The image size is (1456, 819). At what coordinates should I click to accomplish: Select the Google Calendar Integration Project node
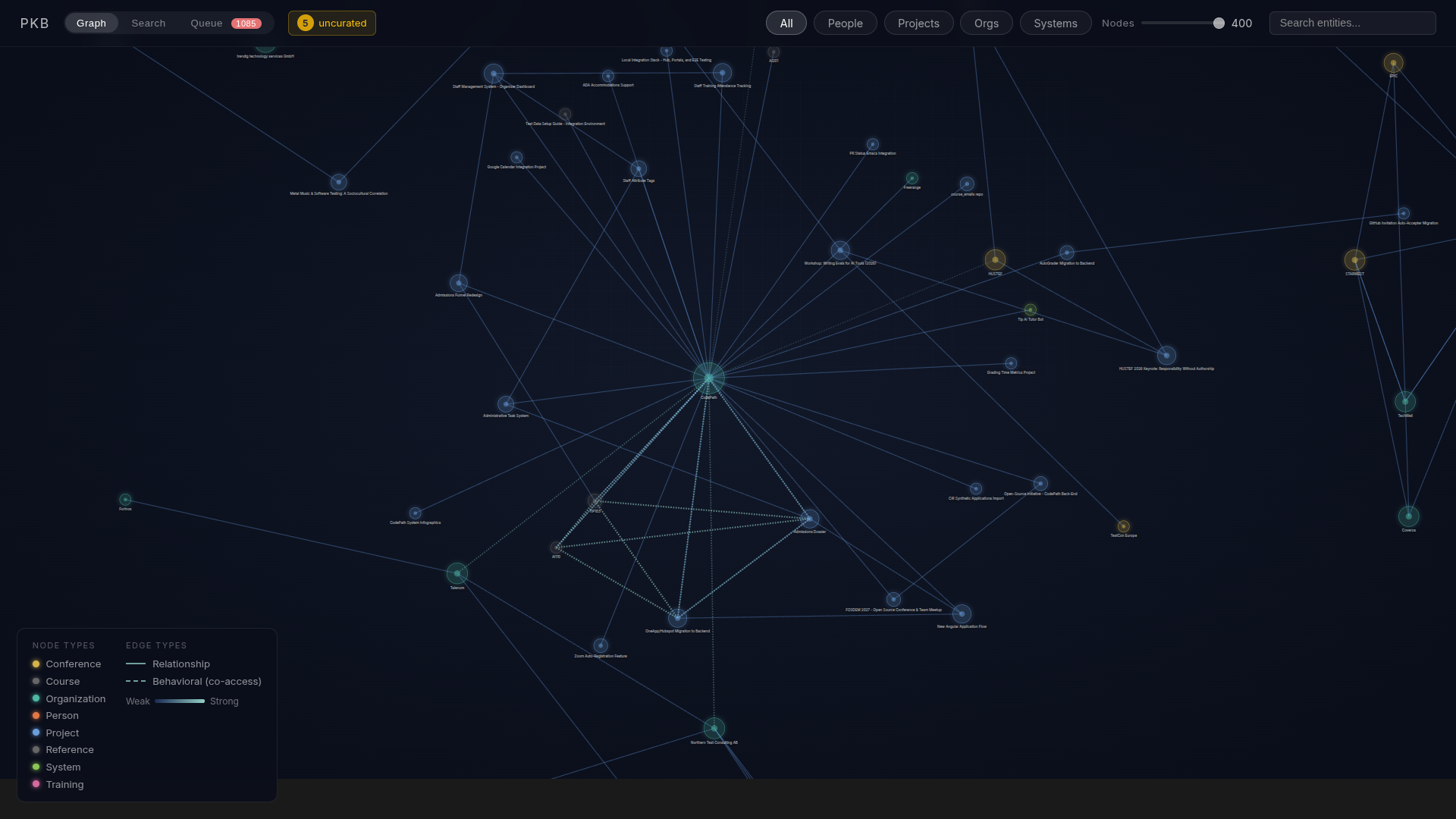516,158
